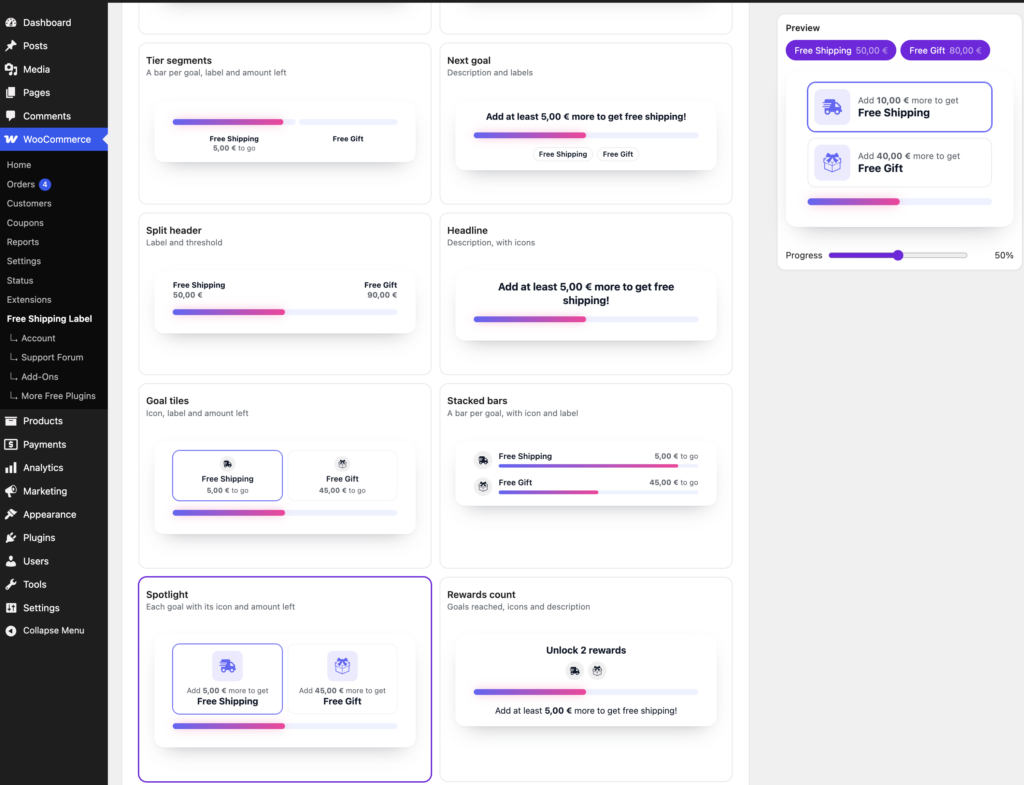Click Free Gift pill in Next goal card

[x=618, y=154]
